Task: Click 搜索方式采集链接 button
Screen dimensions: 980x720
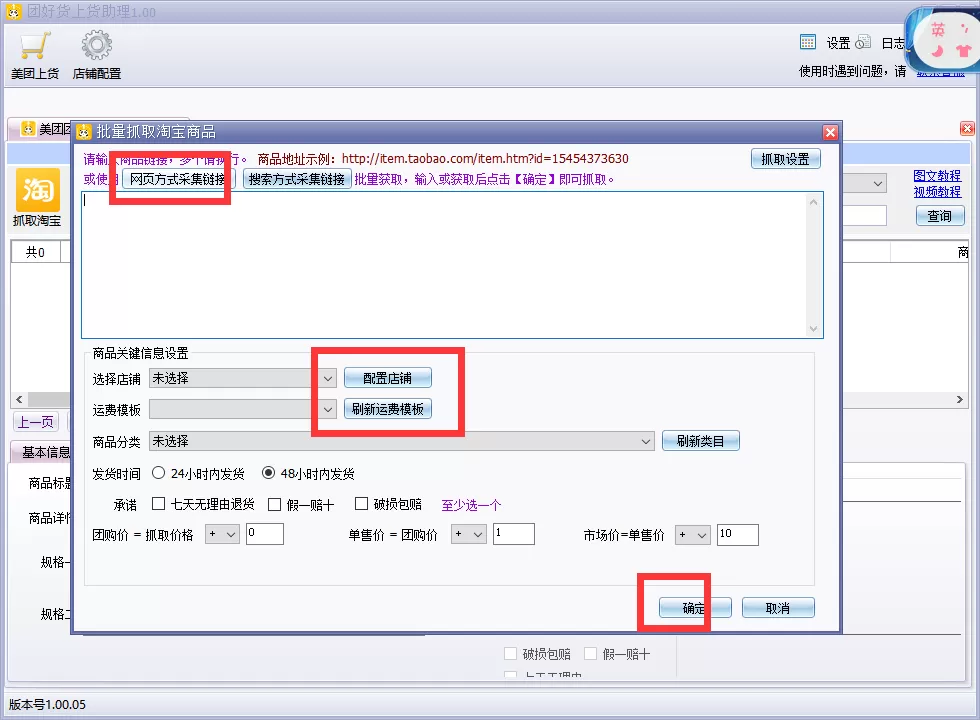Action: pos(297,179)
